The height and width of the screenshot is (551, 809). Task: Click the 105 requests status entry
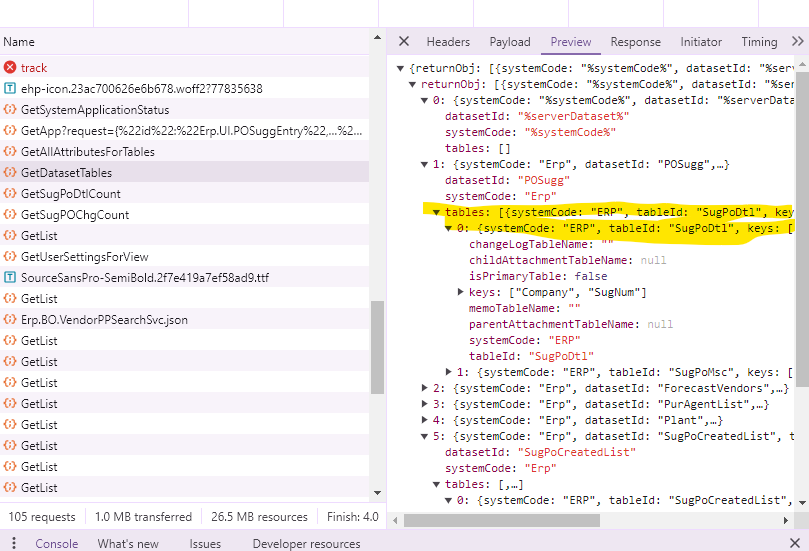coord(42,516)
